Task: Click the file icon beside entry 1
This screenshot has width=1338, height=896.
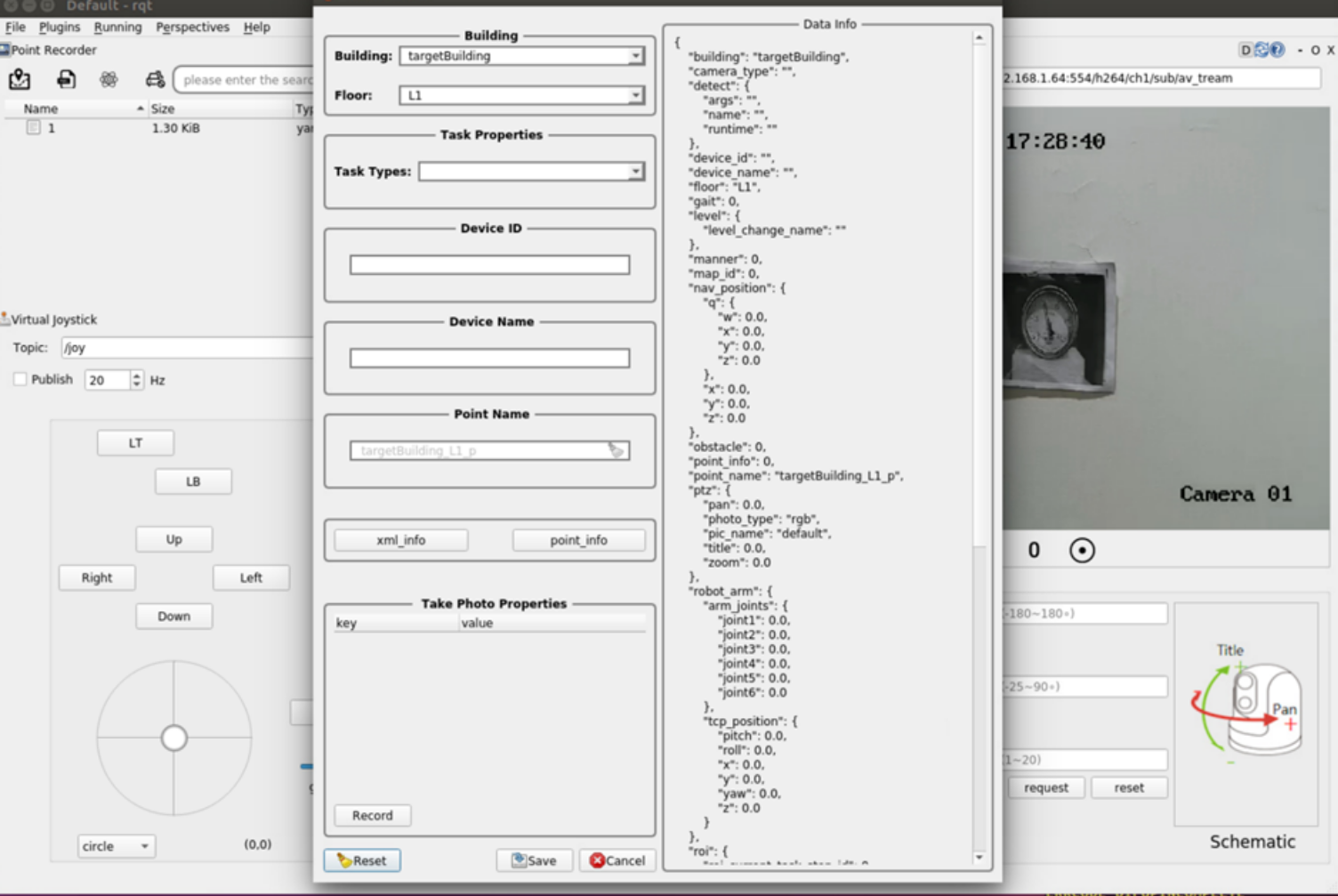Action: (x=33, y=127)
